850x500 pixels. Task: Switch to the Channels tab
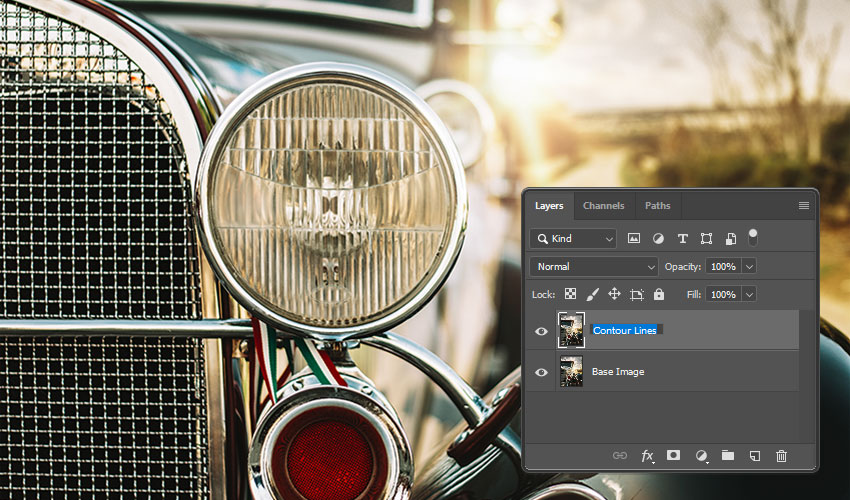(x=603, y=206)
